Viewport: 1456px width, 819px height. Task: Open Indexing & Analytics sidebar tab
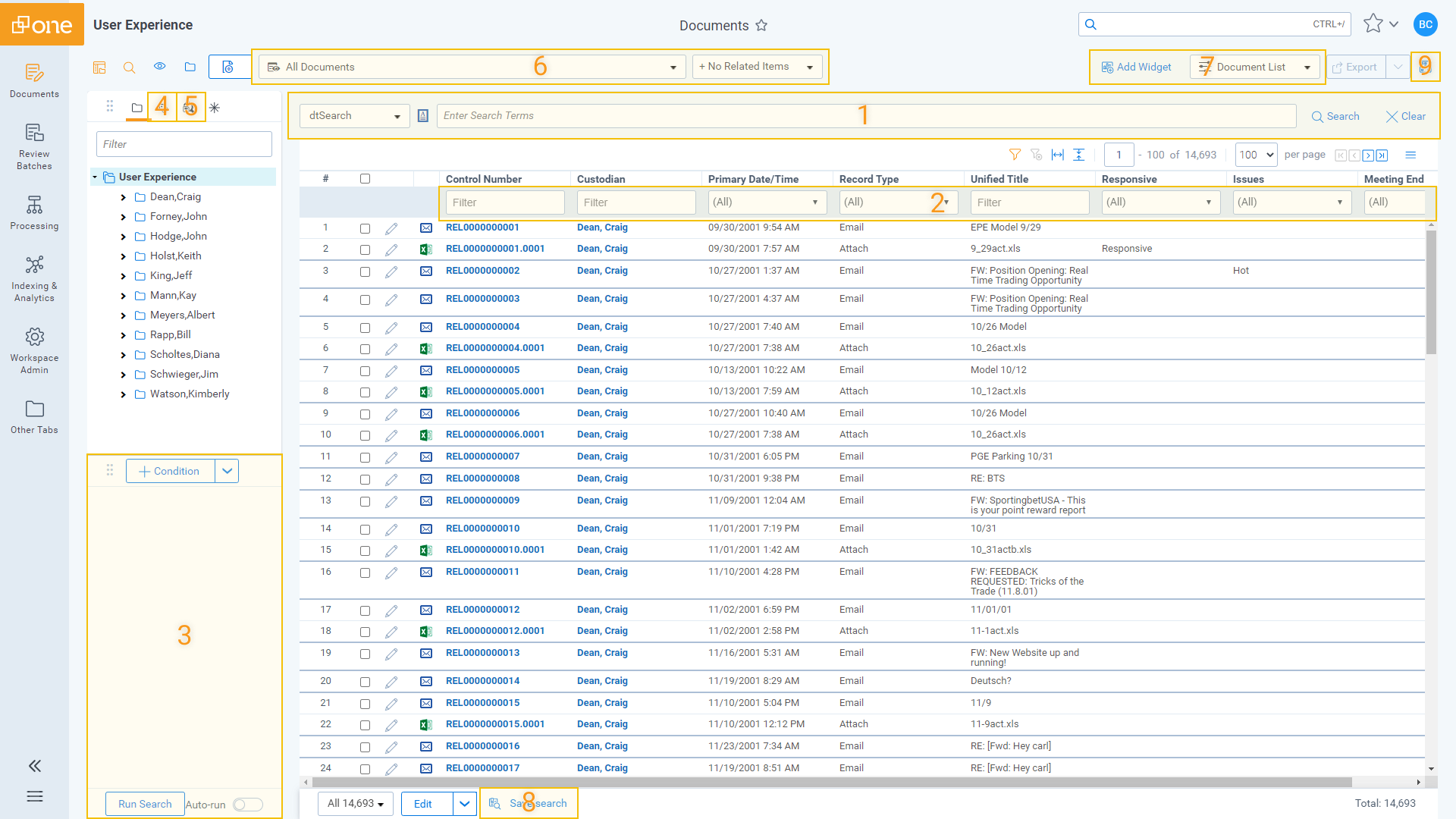(x=34, y=279)
